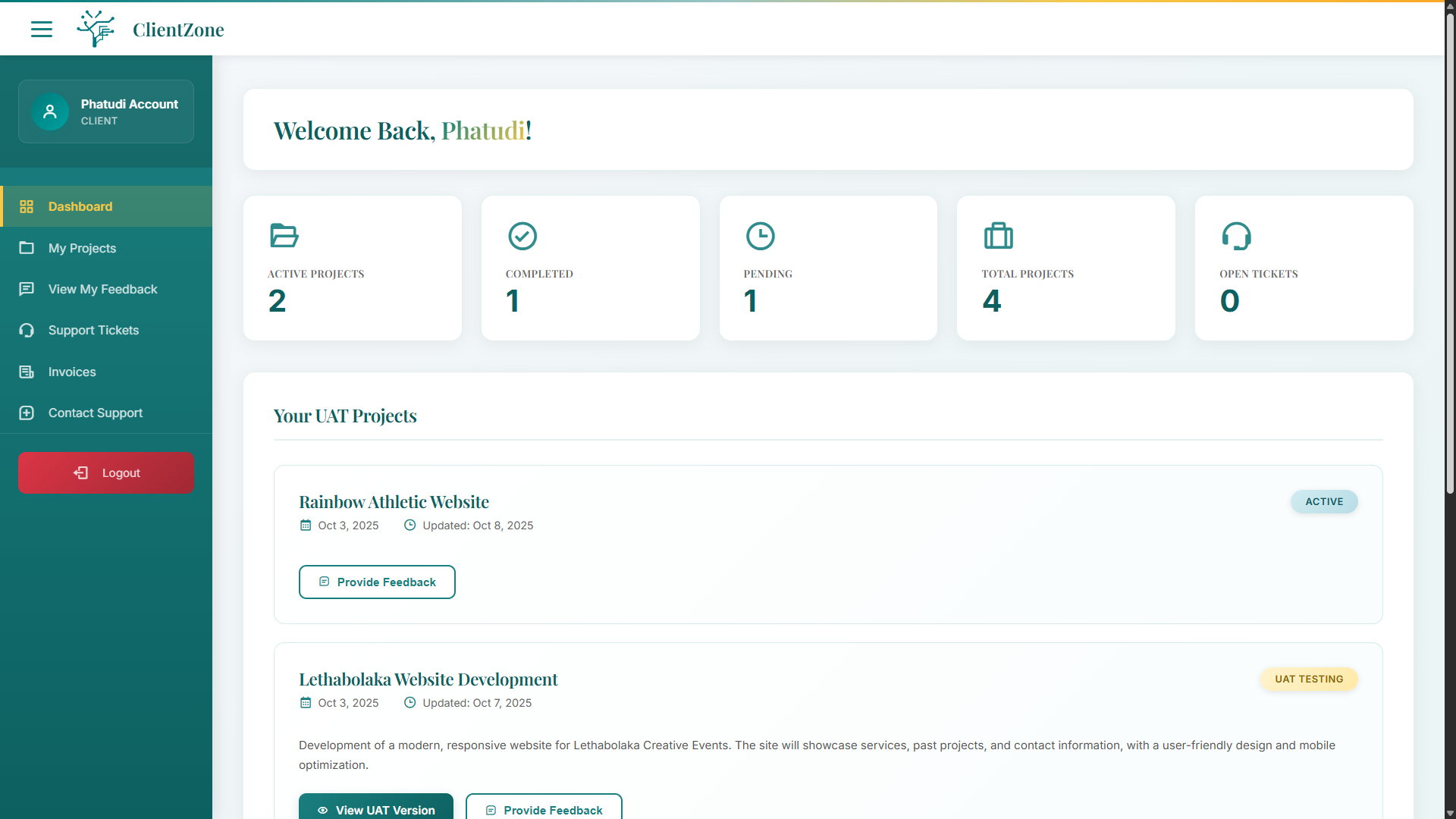Click the Completed checkmark icon
Screen dimensions: 1456x819
pyautogui.click(x=522, y=236)
